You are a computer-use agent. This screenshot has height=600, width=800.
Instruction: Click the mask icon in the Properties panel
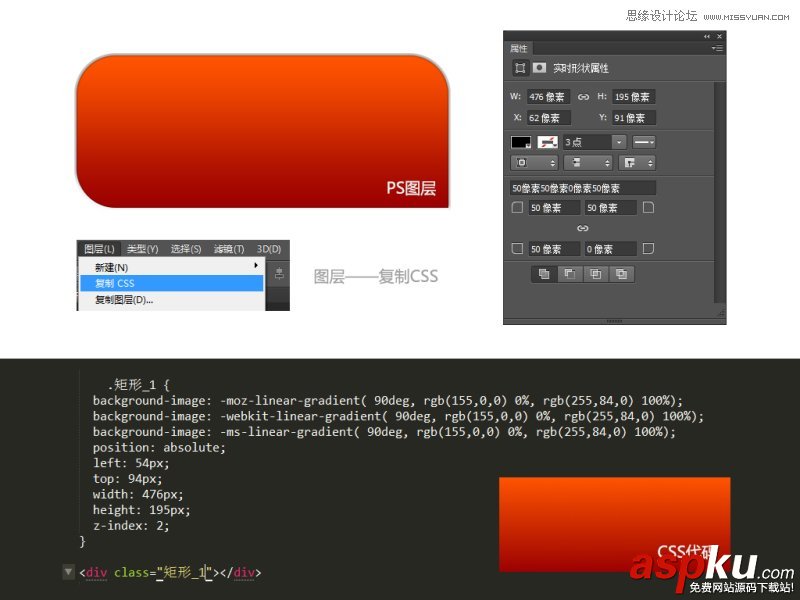[537, 67]
